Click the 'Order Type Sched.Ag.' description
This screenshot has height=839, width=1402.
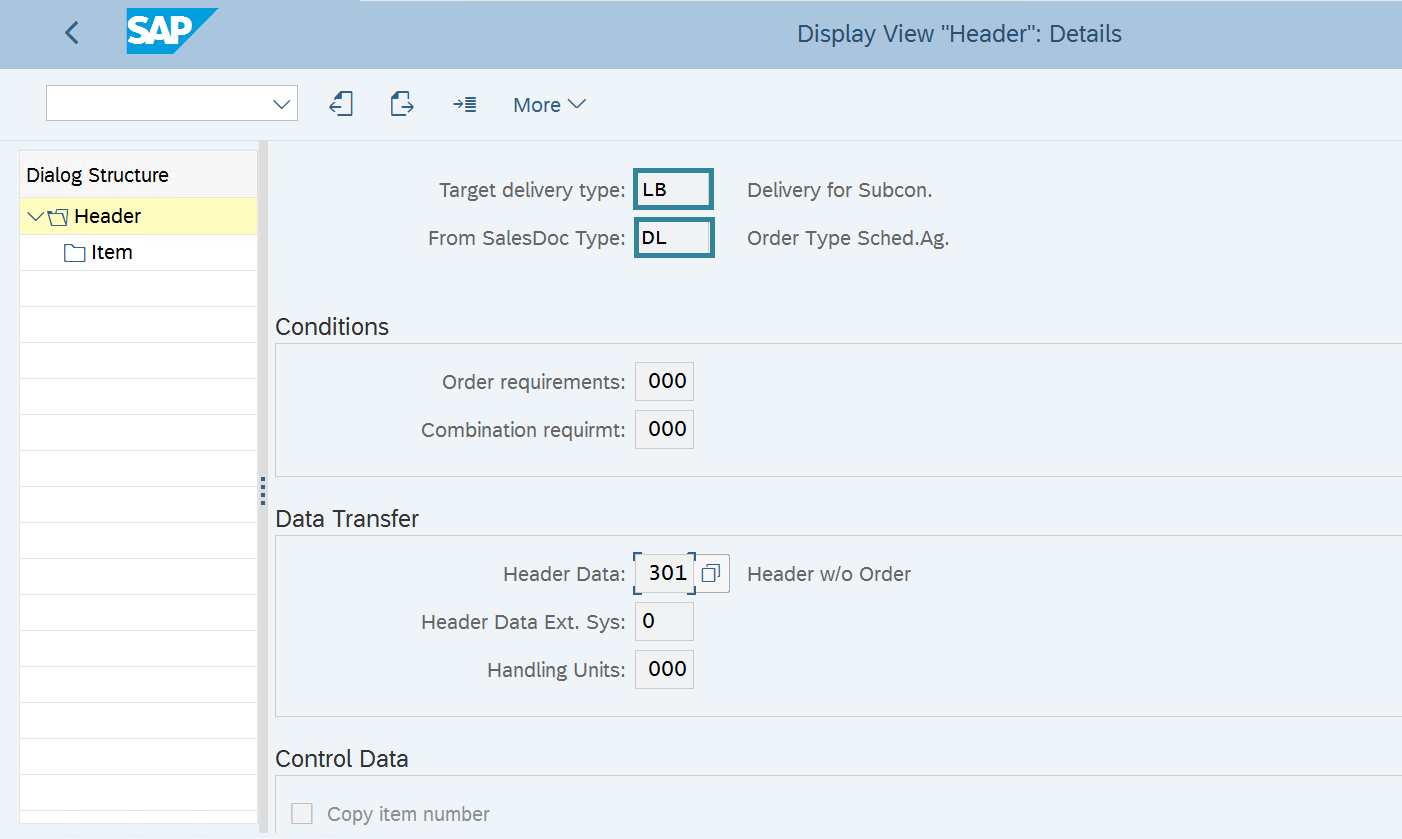tap(848, 238)
